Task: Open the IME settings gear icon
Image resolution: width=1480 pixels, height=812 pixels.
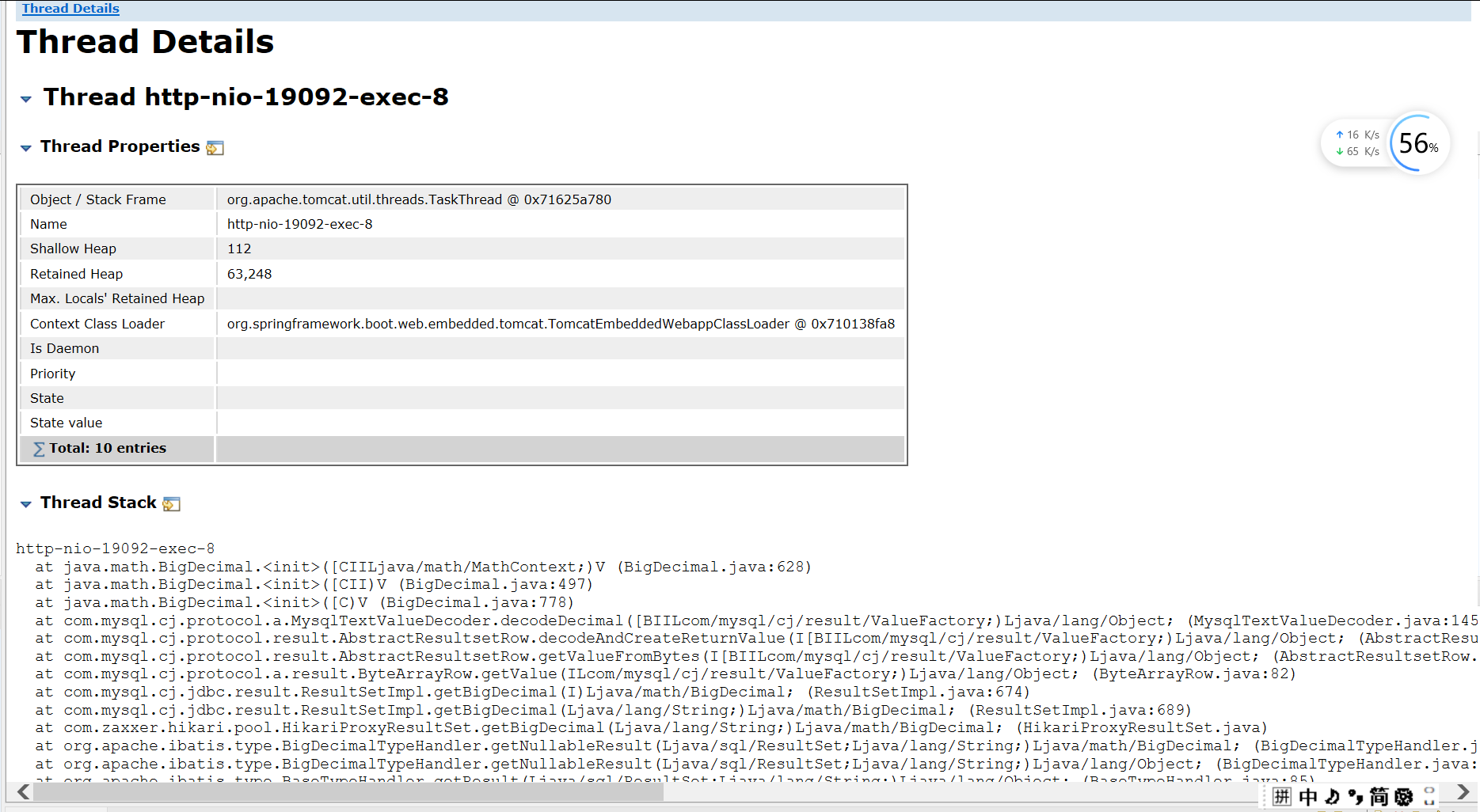Action: pos(1404,796)
